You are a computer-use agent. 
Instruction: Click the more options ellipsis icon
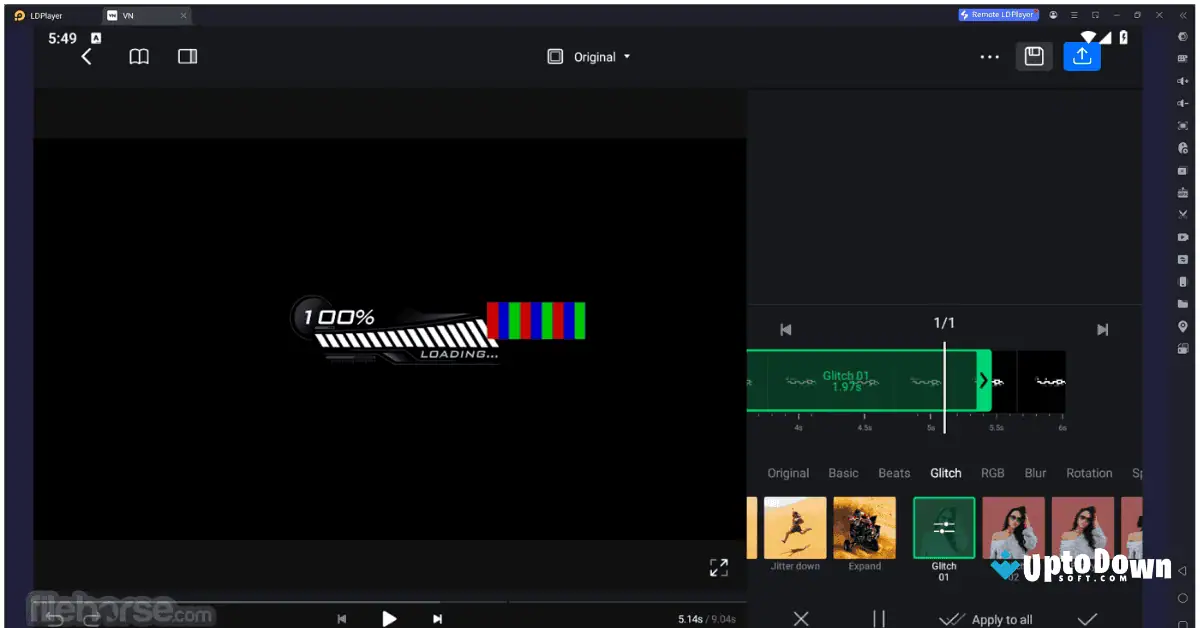pos(989,57)
